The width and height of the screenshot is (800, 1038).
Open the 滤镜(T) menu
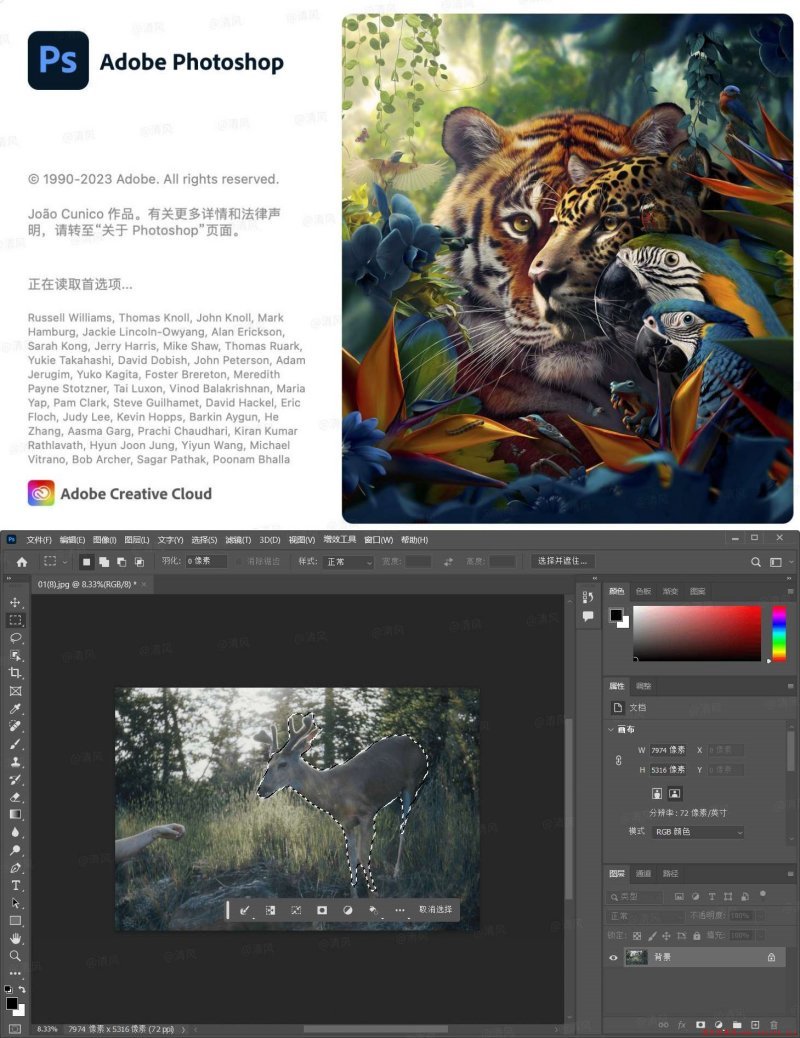pyautogui.click(x=238, y=540)
